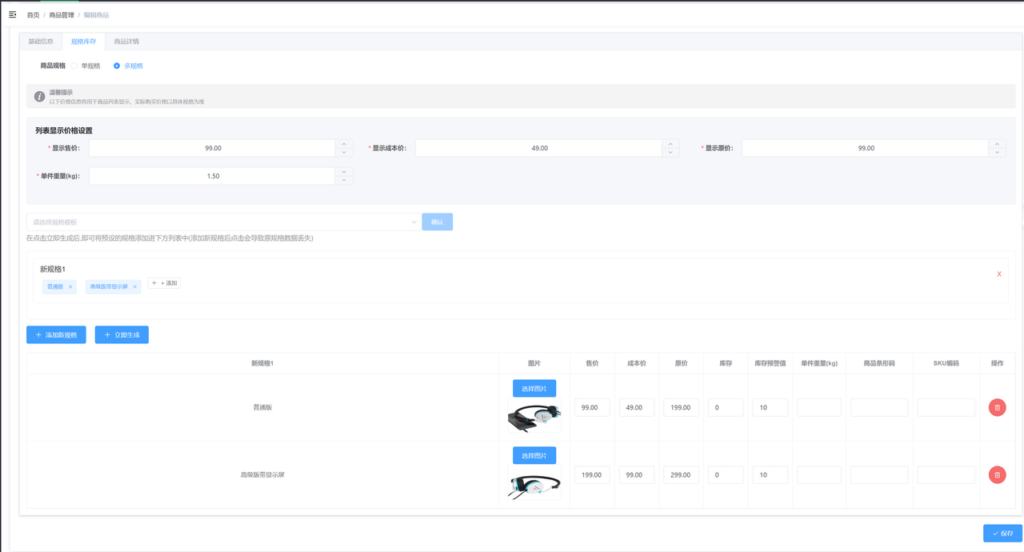Screen dimensions: 1024x552
Task: Delete the 普通版 specification row
Action: click(x=997, y=407)
